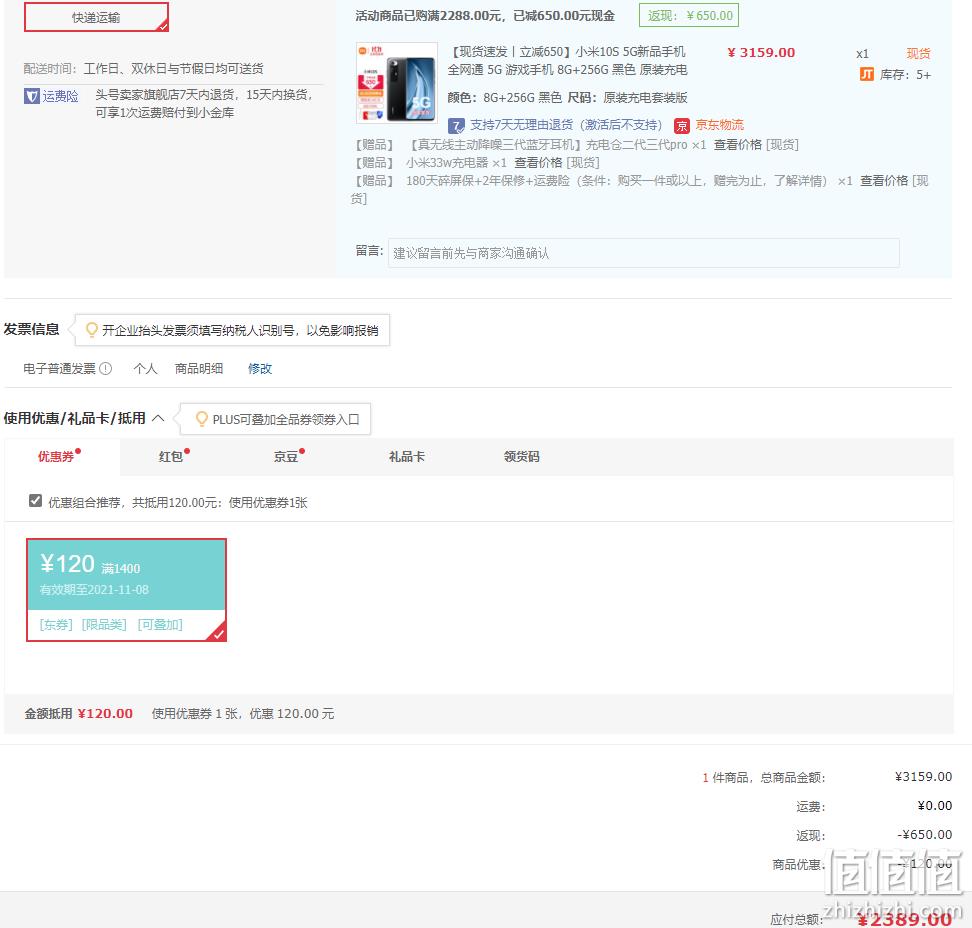Click the 7-day return badge icon

coord(456,126)
